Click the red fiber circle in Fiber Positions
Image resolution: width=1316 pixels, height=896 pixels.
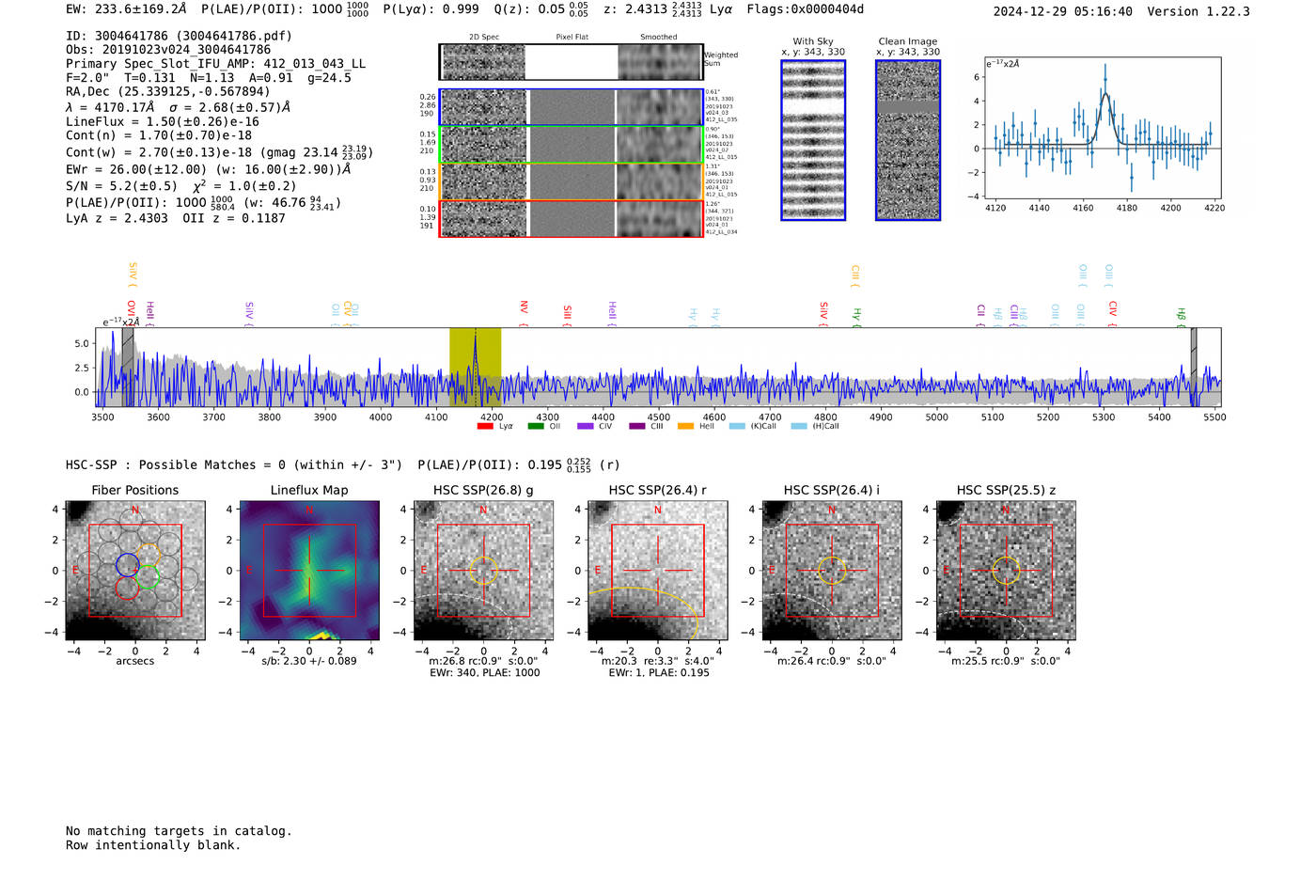coord(128,588)
